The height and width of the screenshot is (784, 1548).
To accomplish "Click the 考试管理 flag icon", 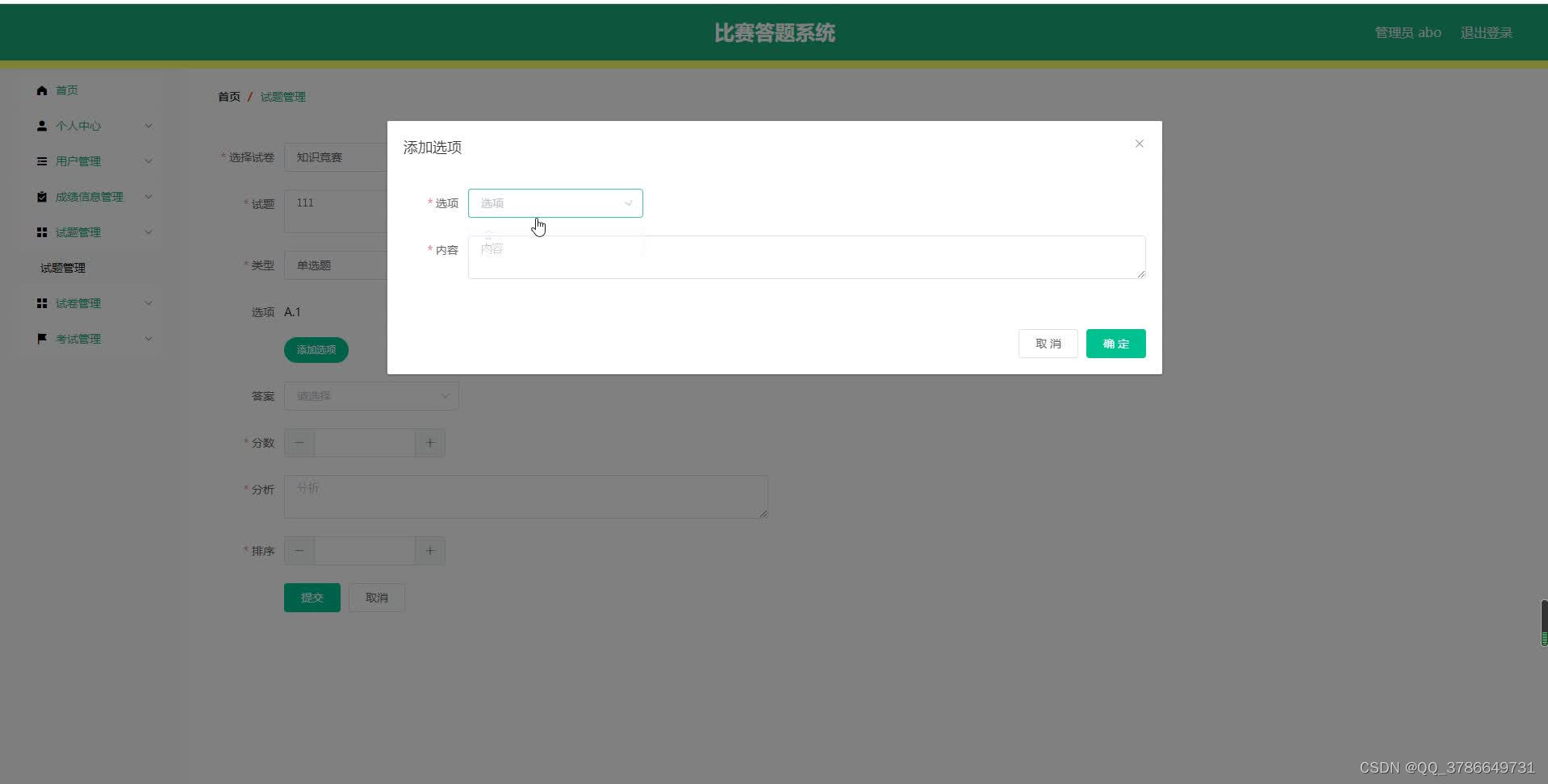I will point(42,339).
